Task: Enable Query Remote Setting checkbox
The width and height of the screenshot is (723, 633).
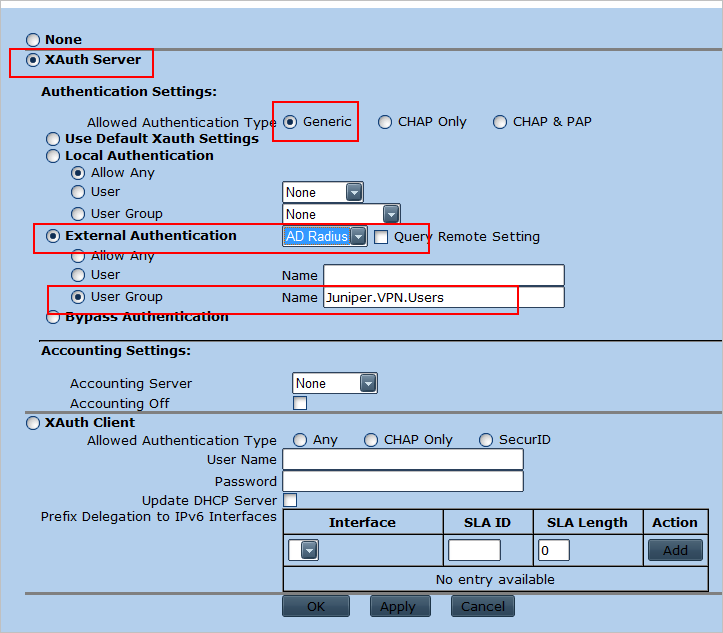Action: tap(381, 237)
